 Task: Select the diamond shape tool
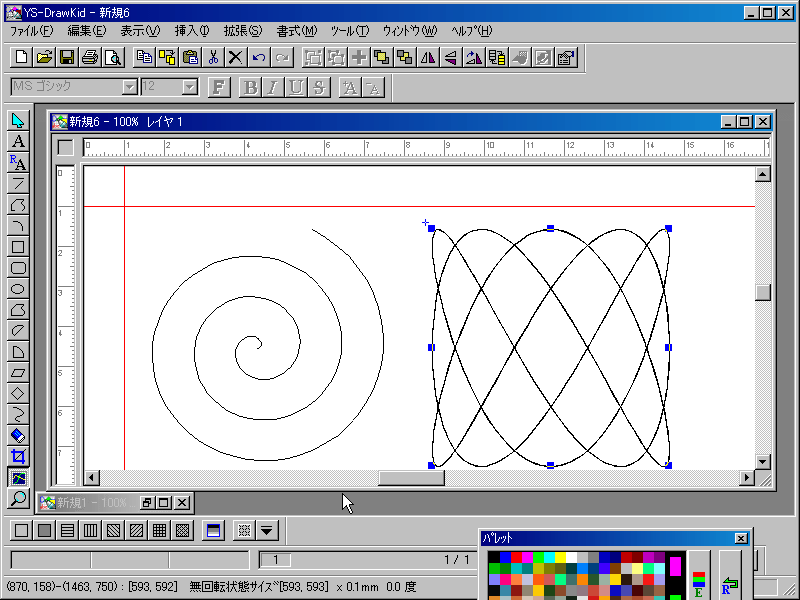18,394
